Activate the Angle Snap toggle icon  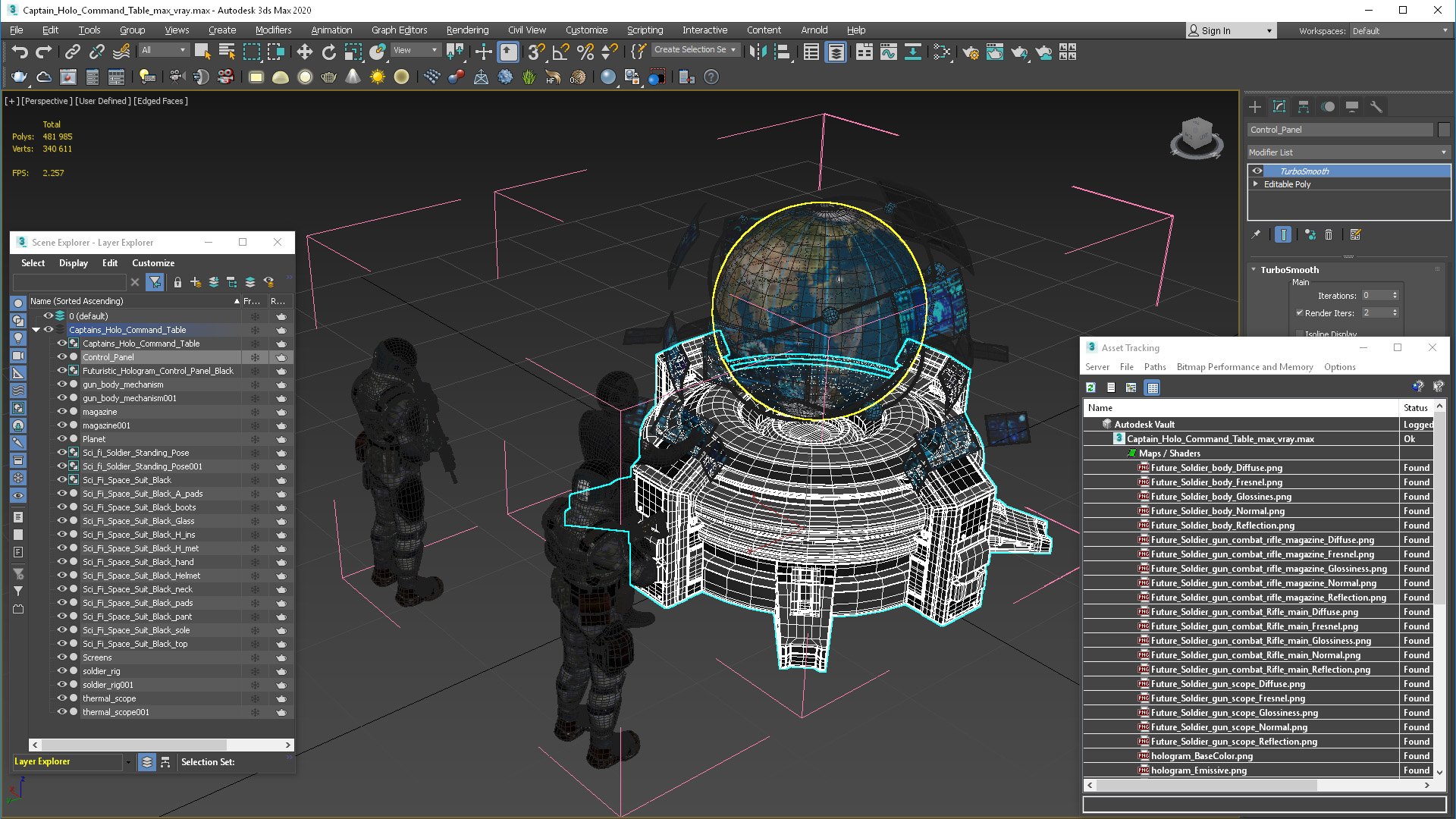tap(560, 52)
